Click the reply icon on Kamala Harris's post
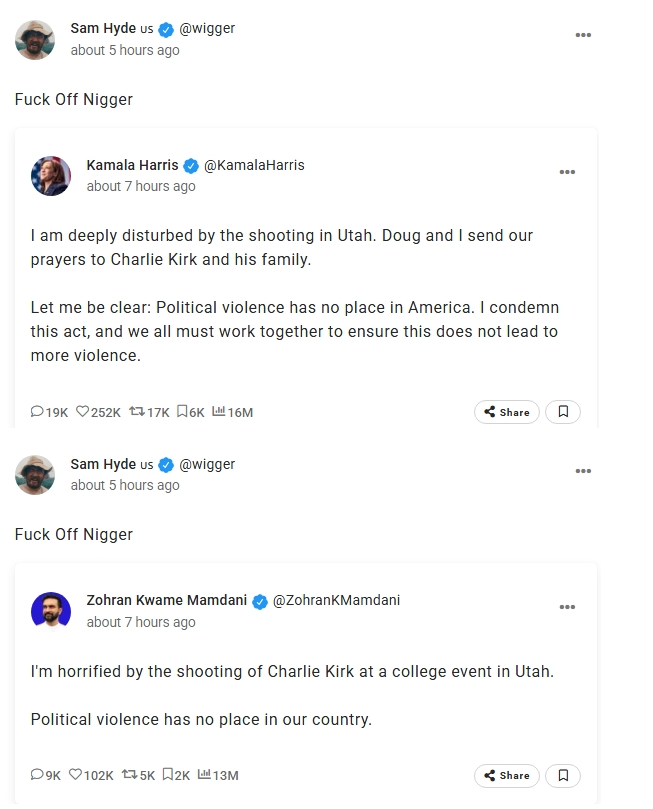 click(x=38, y=411)
